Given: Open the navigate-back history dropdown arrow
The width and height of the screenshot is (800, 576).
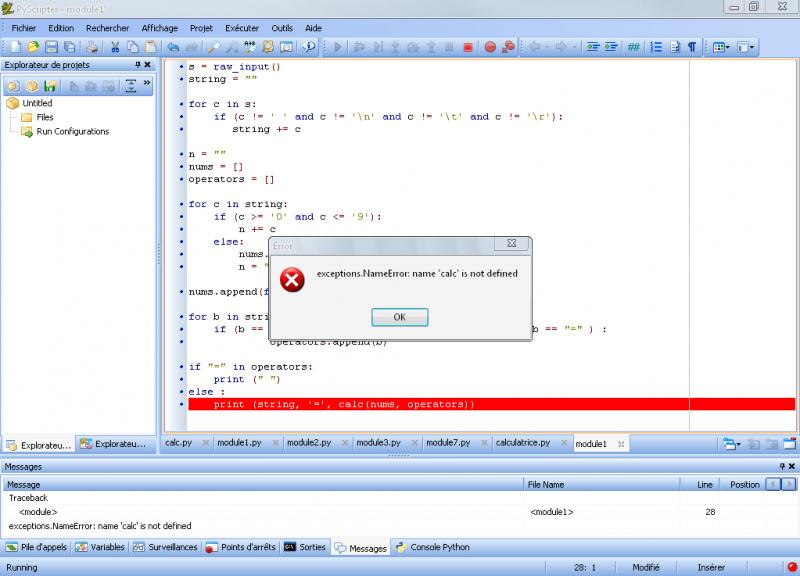Looking at the screenshot, I should coord(547,47).
